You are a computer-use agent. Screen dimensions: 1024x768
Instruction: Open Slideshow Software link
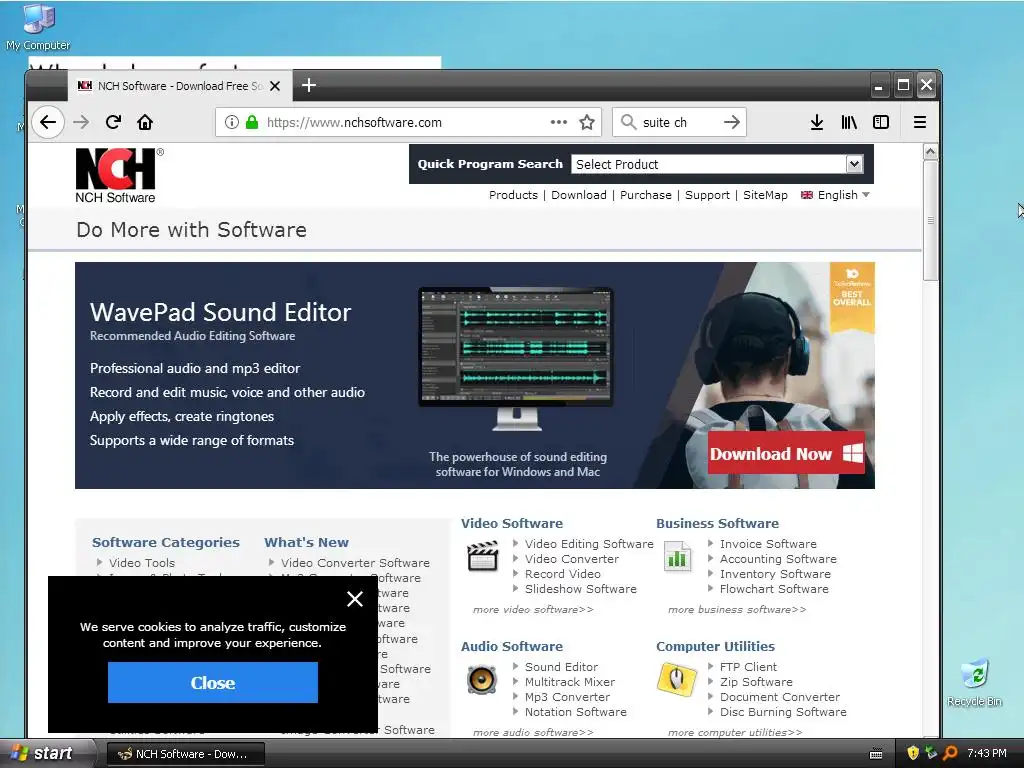pos(581,588)
